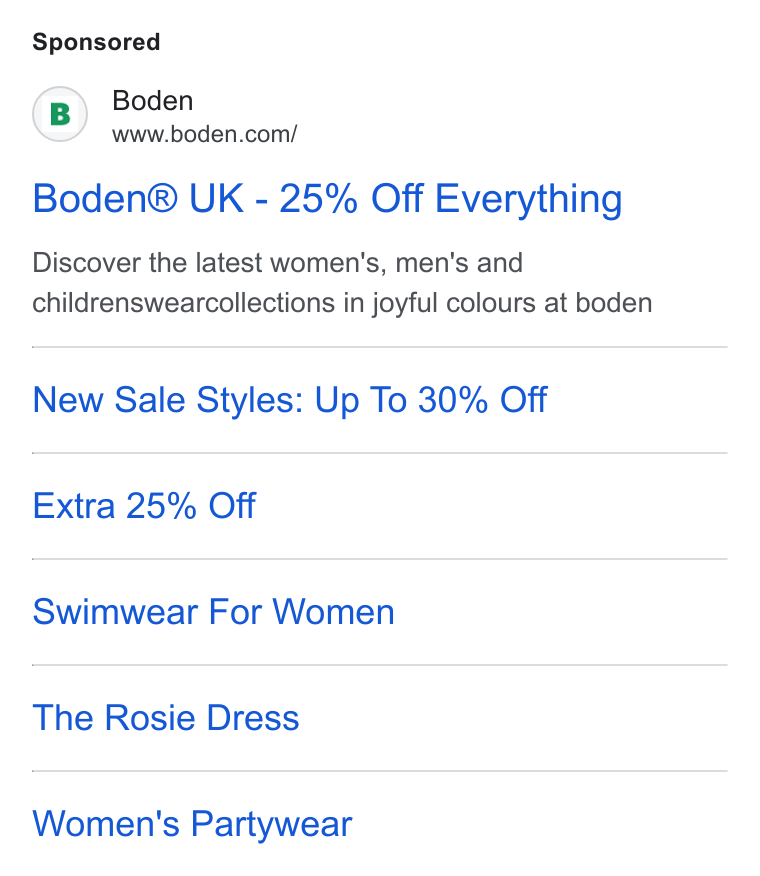Select the Partywear sitelink at the bottom

coord(192,824)
